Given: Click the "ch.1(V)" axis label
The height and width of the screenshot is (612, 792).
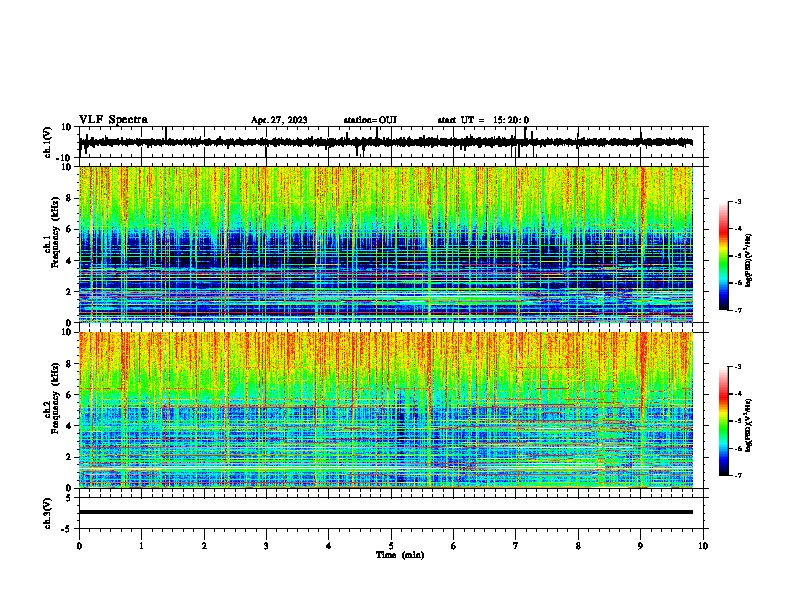Looking at the screenshot, I should click(x=48, y=142).
